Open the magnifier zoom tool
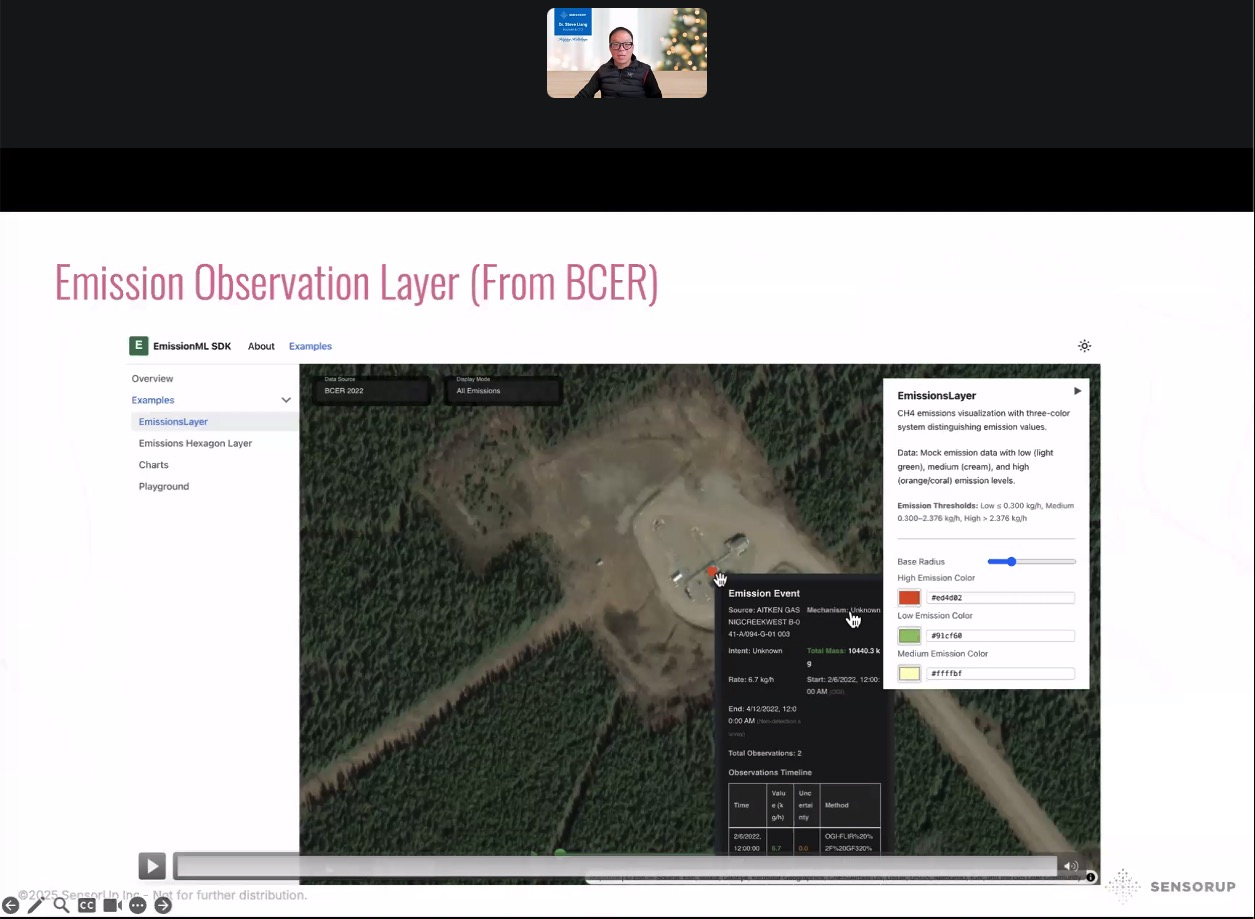This screenshot has height=919, width=1255. (x=61, y=905)
